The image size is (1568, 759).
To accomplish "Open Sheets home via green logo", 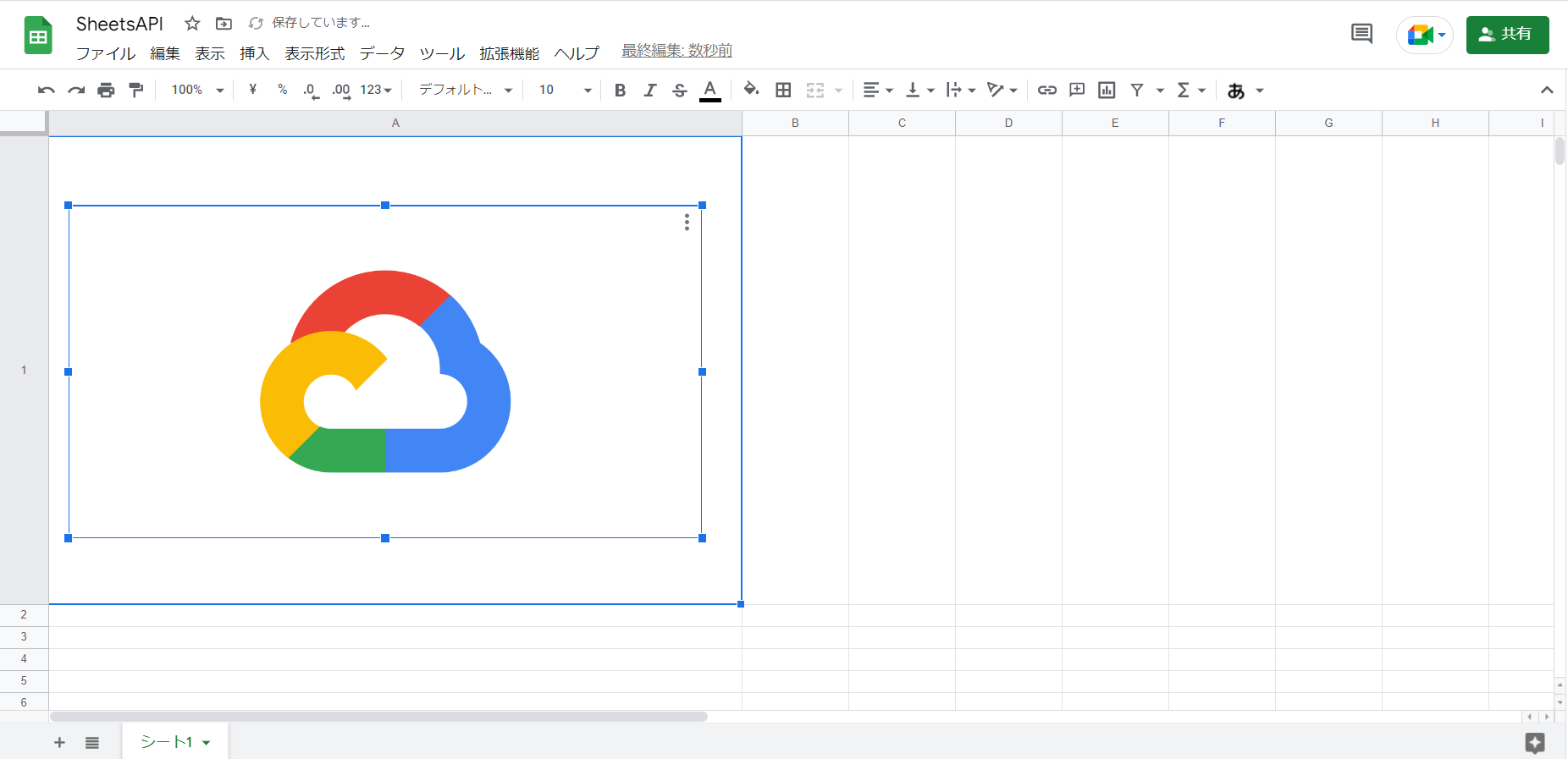I will pyautogui.click(x=38, y=36).
